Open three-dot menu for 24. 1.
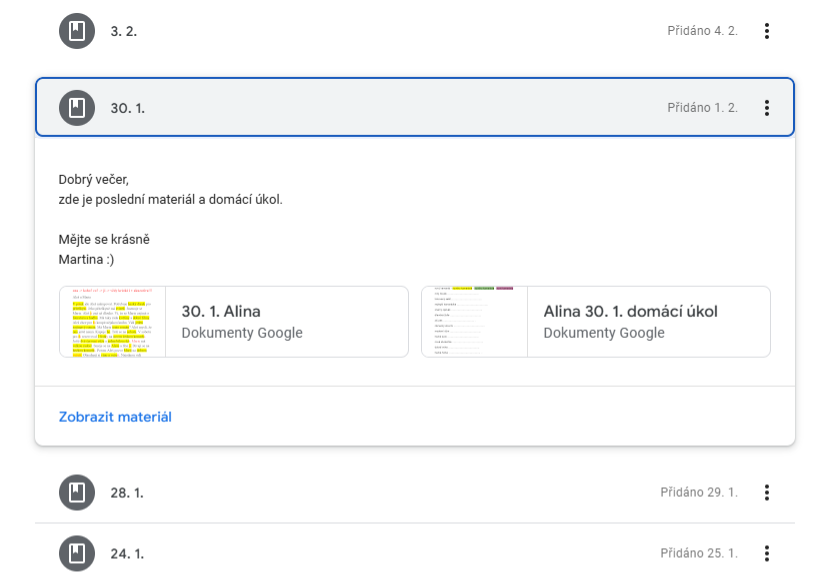The width and height of the screenshot is (835, 581). (x=767, y=553)
